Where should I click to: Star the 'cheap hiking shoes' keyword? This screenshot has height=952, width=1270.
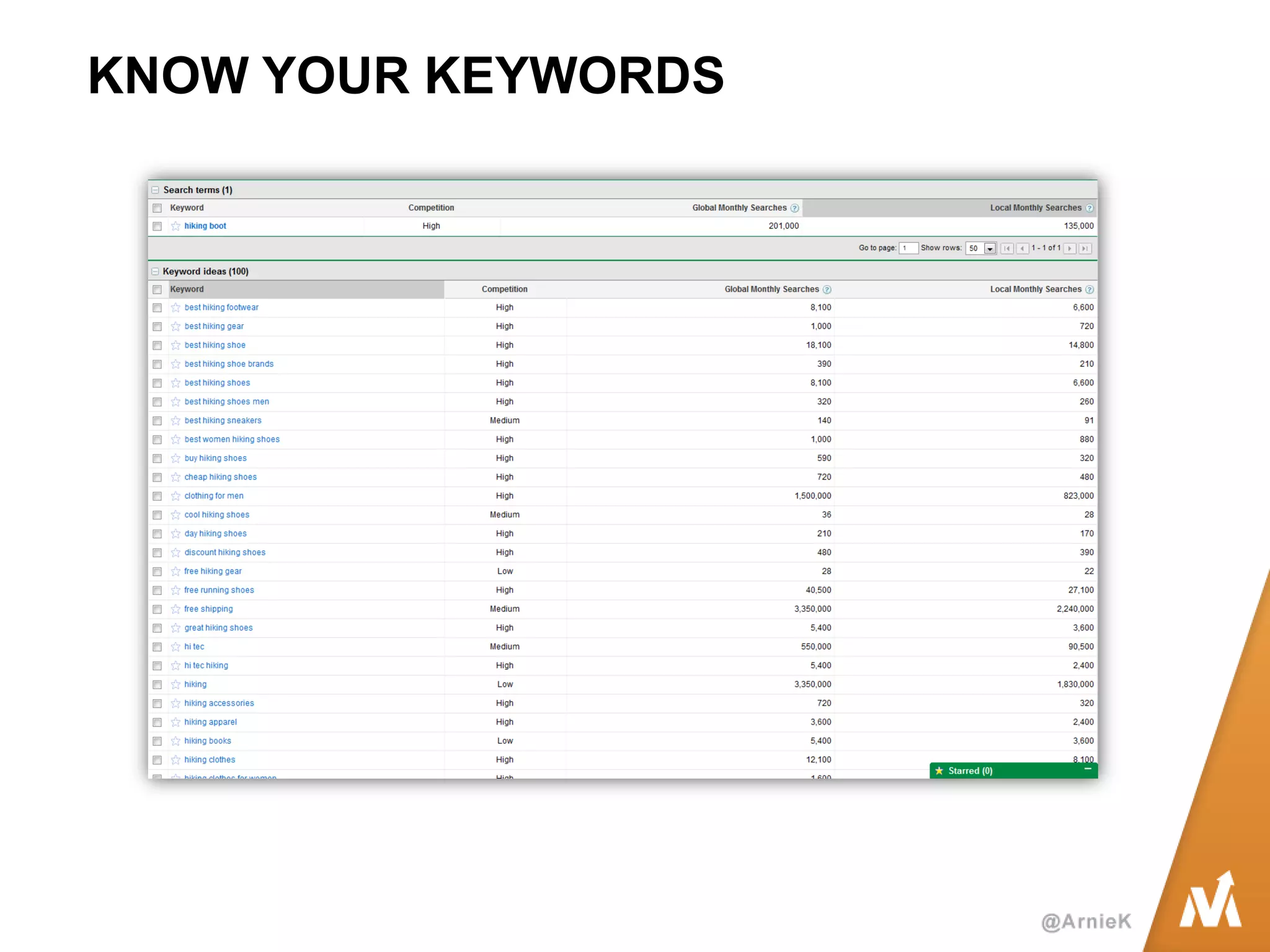coord(175,477)
